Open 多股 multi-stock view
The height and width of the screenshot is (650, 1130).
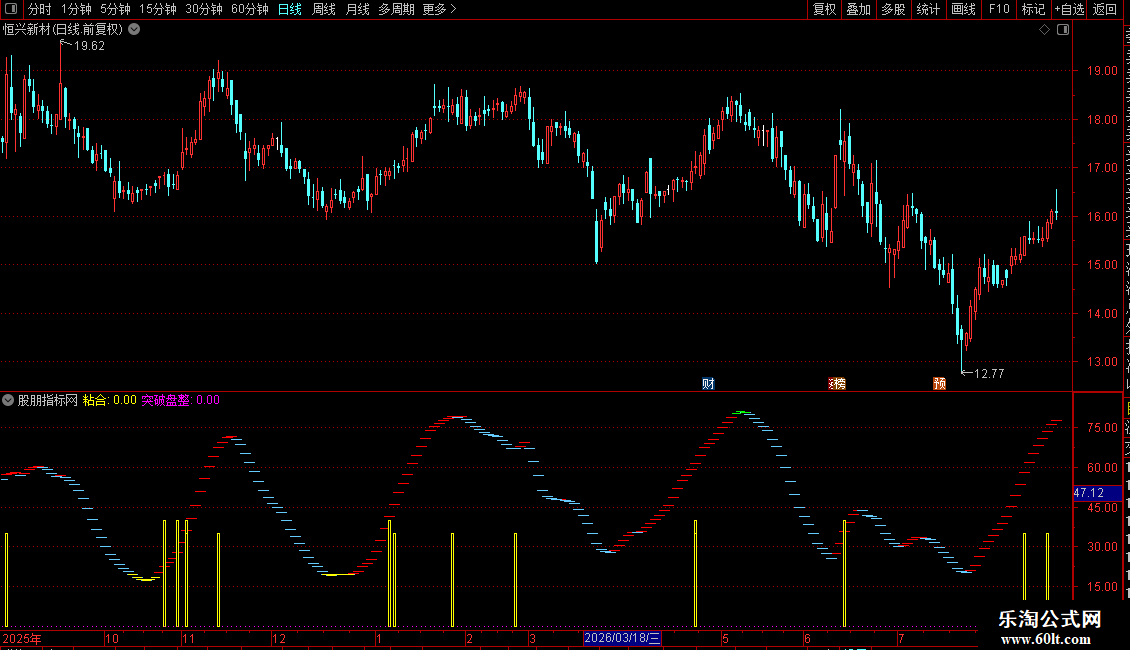(894, 9)
